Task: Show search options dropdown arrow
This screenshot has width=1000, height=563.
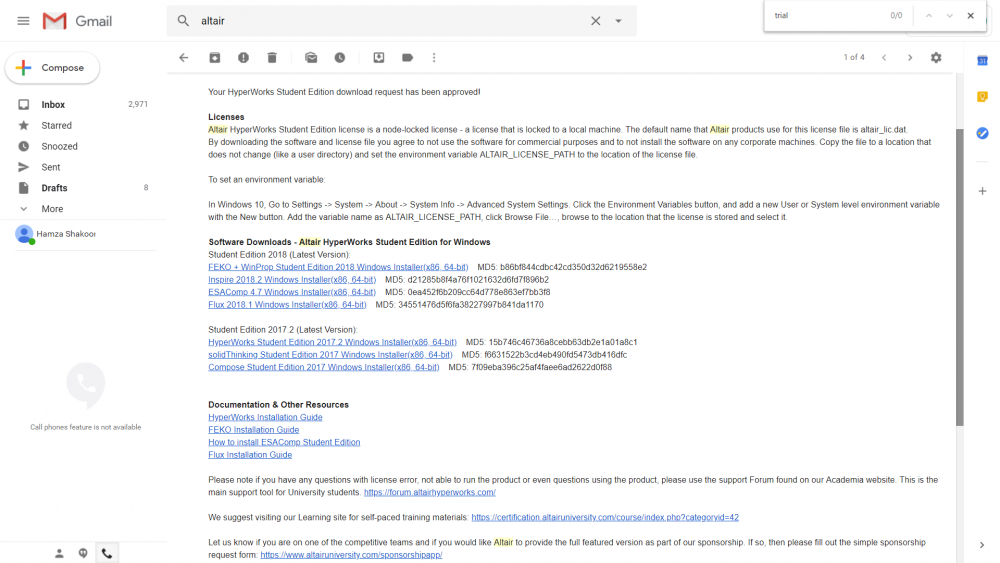Action: [618, 21]
